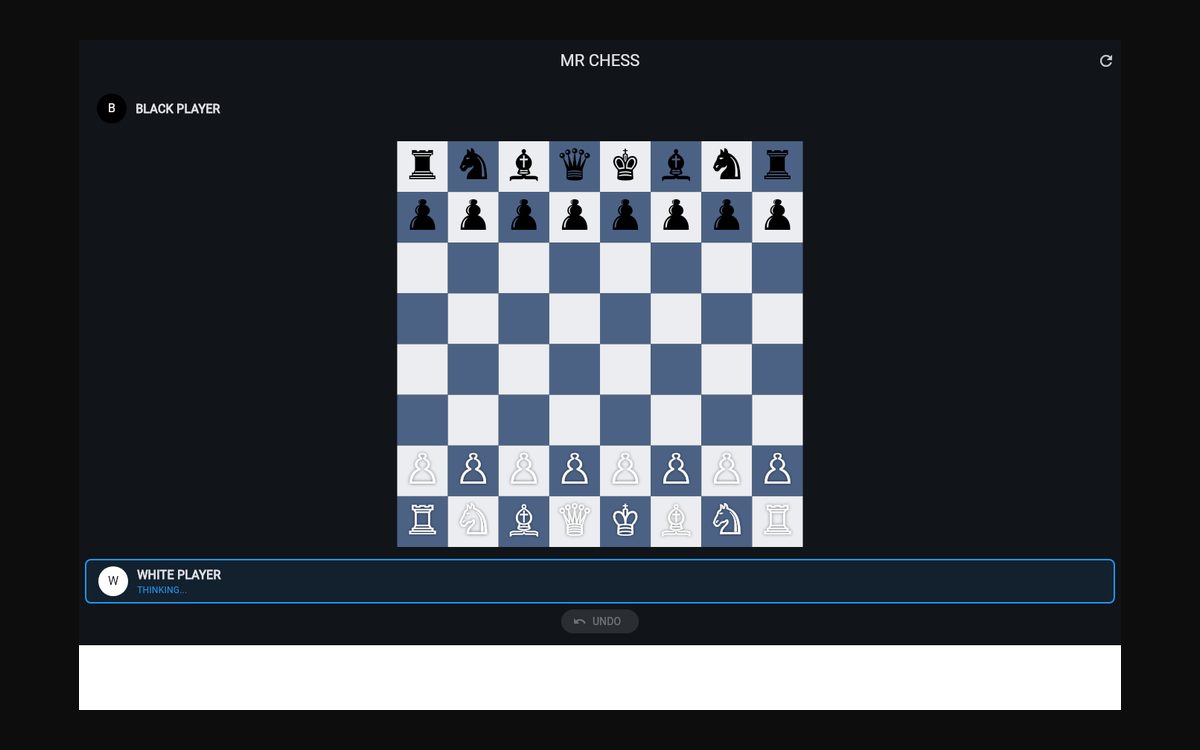
Task: Select the white pawn on h2
Action: [x=778, y=470]
